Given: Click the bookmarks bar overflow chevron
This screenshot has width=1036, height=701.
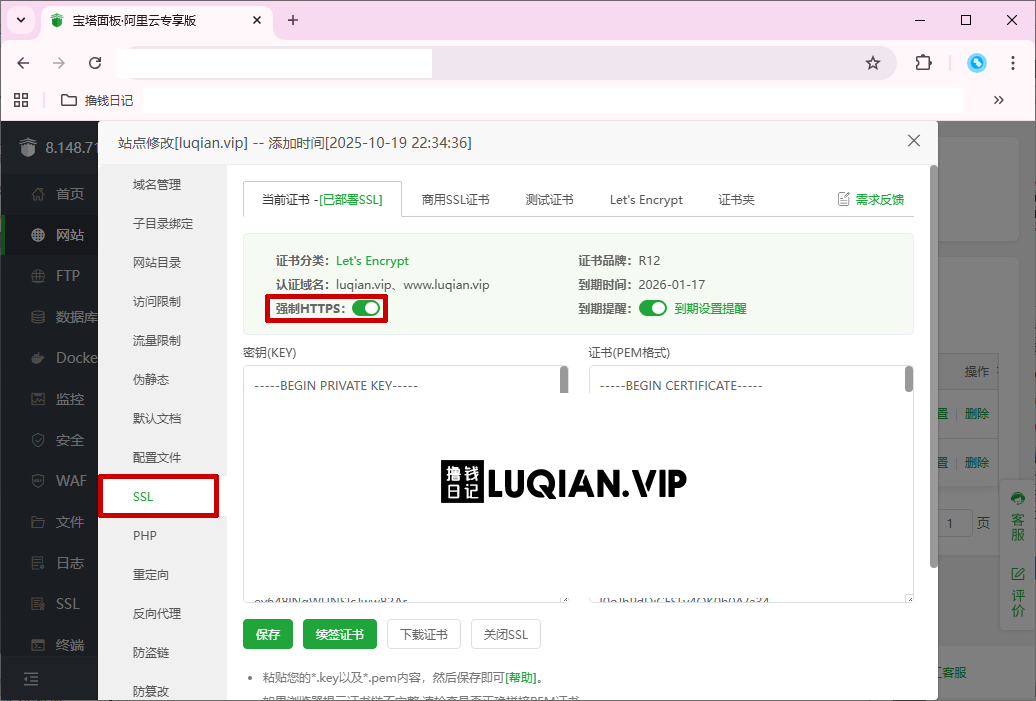Looking at the screenshot, I should pyautogui.click(x=998, y=100).
